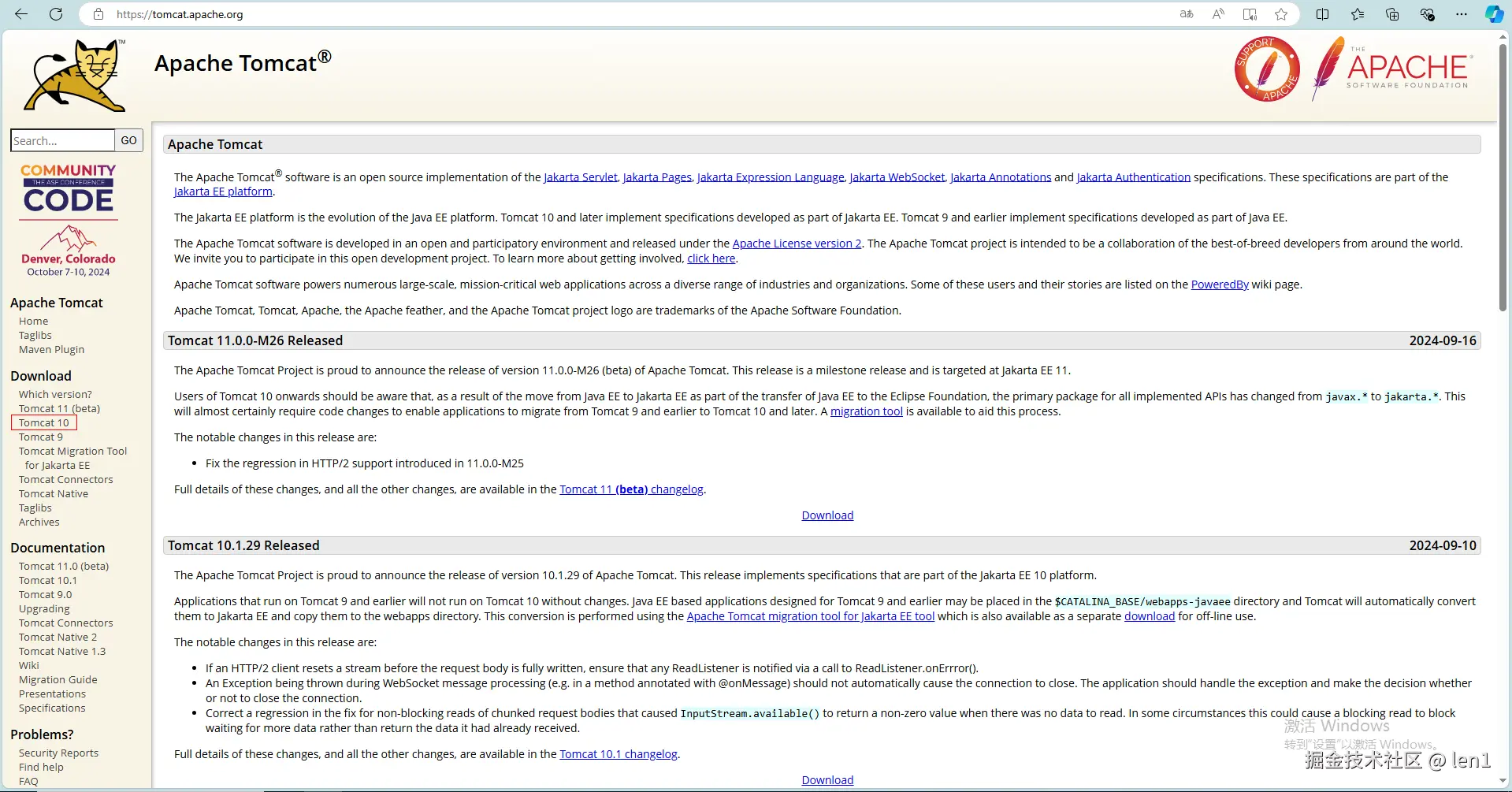The image size is (1512, 792).
Task: Click the Support Apache round logo
Action: 1267,69
